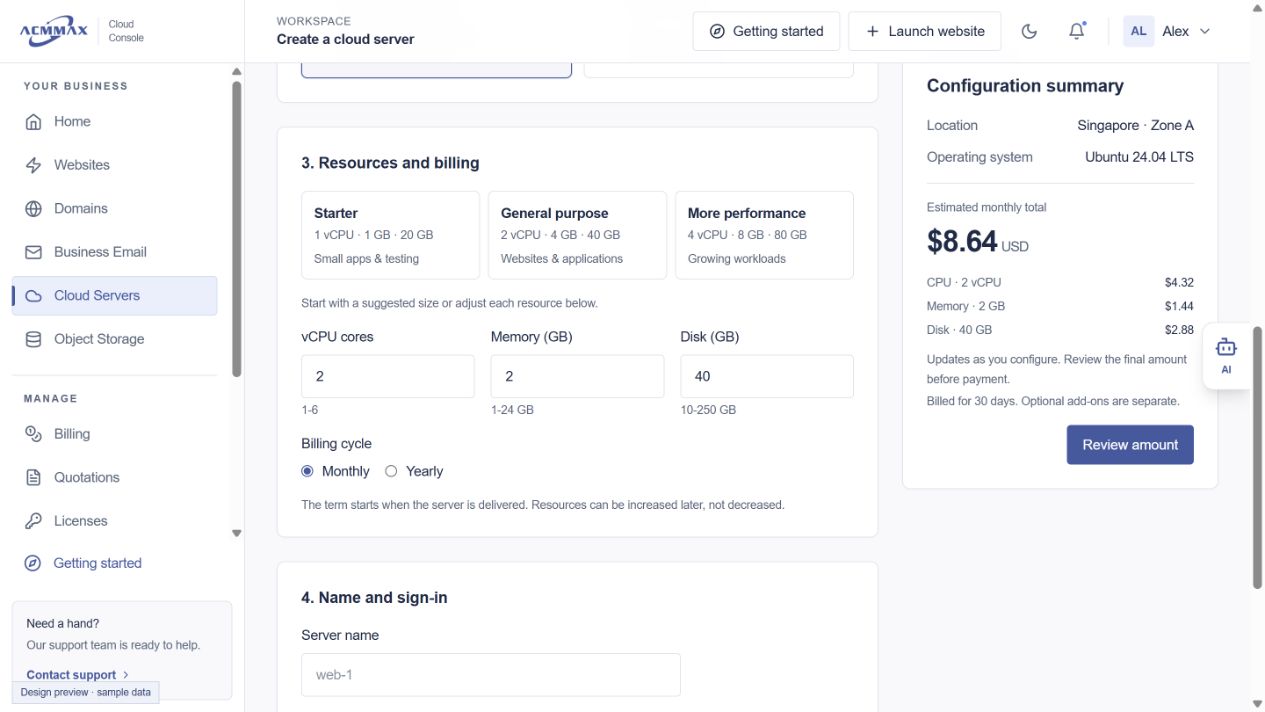Viewport: 1265px width, 712px height.
Task: Open the Contact support link
Action: pyautogui.click(x=78, y=675)
